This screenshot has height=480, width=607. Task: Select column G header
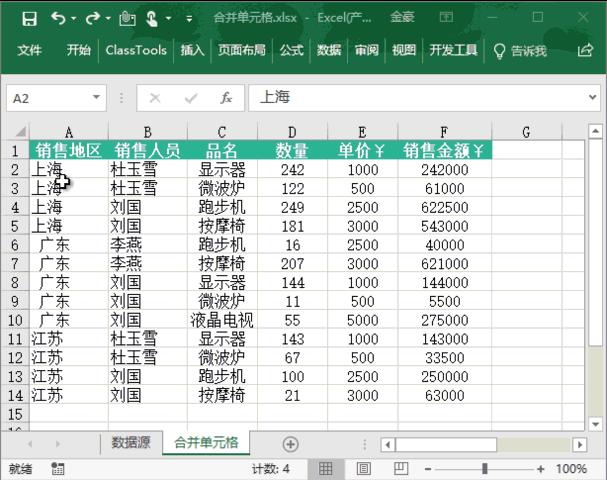click(x=526, y=132)
